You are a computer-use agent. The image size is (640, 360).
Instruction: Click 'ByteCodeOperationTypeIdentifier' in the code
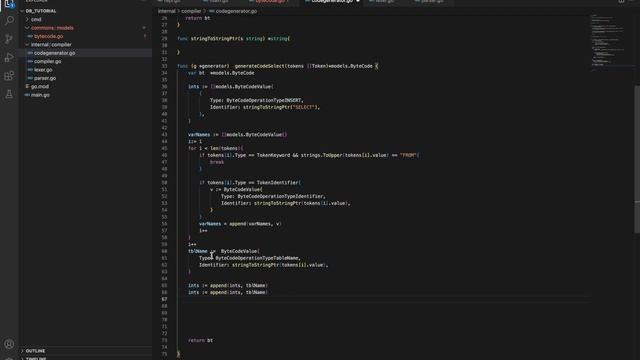point(280,196)
